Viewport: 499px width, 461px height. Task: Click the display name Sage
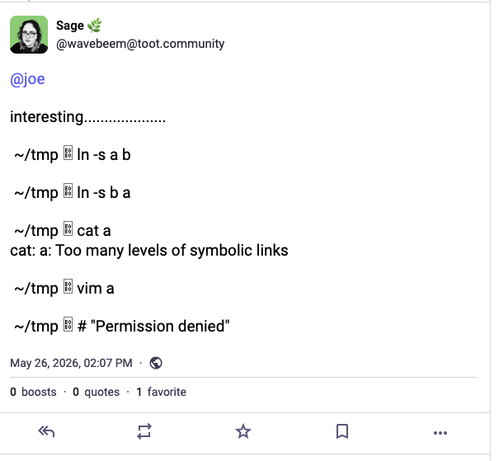[x=70, y=26]
